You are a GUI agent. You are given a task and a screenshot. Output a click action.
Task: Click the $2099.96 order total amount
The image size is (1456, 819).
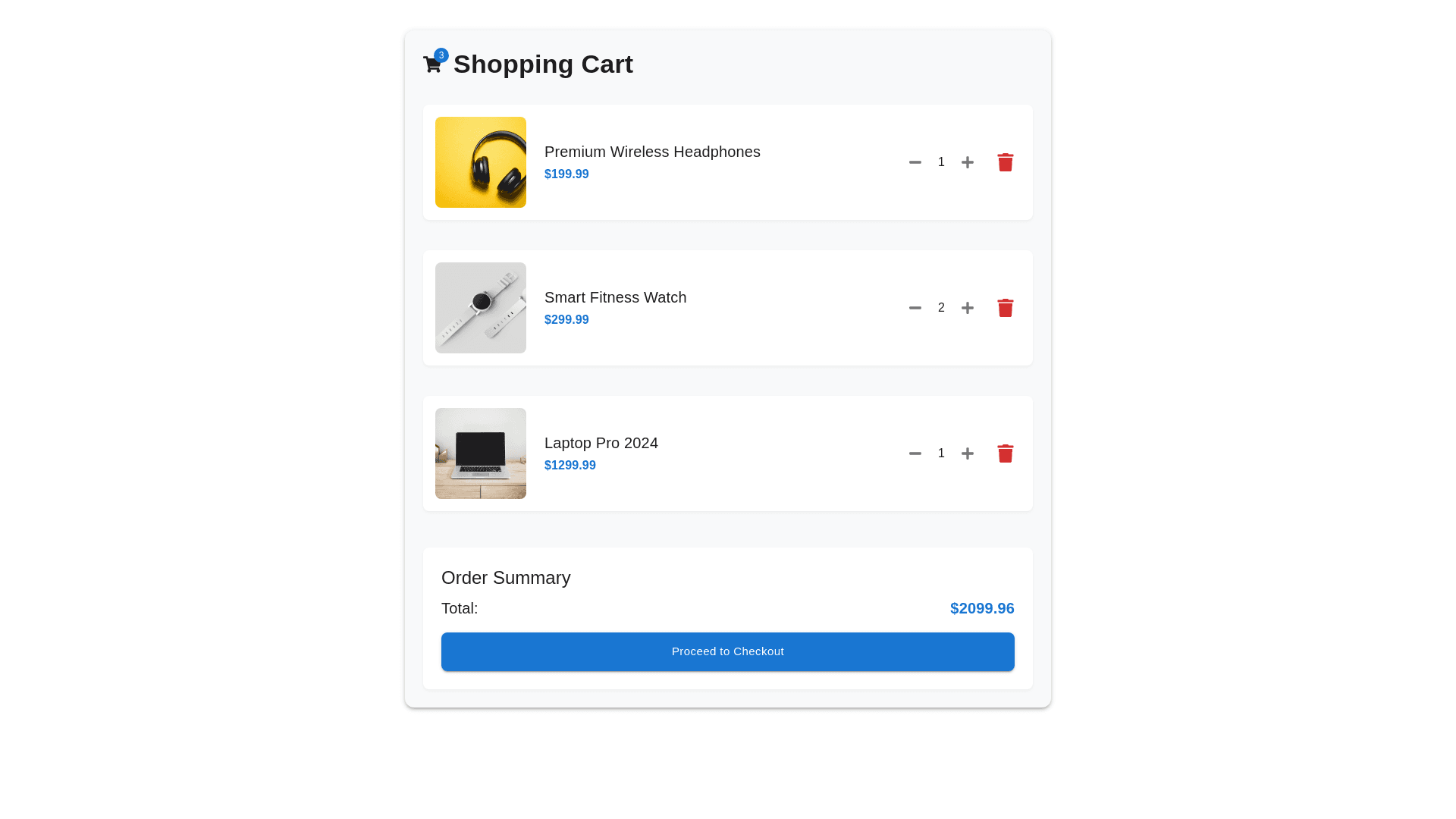pos(982,608)
